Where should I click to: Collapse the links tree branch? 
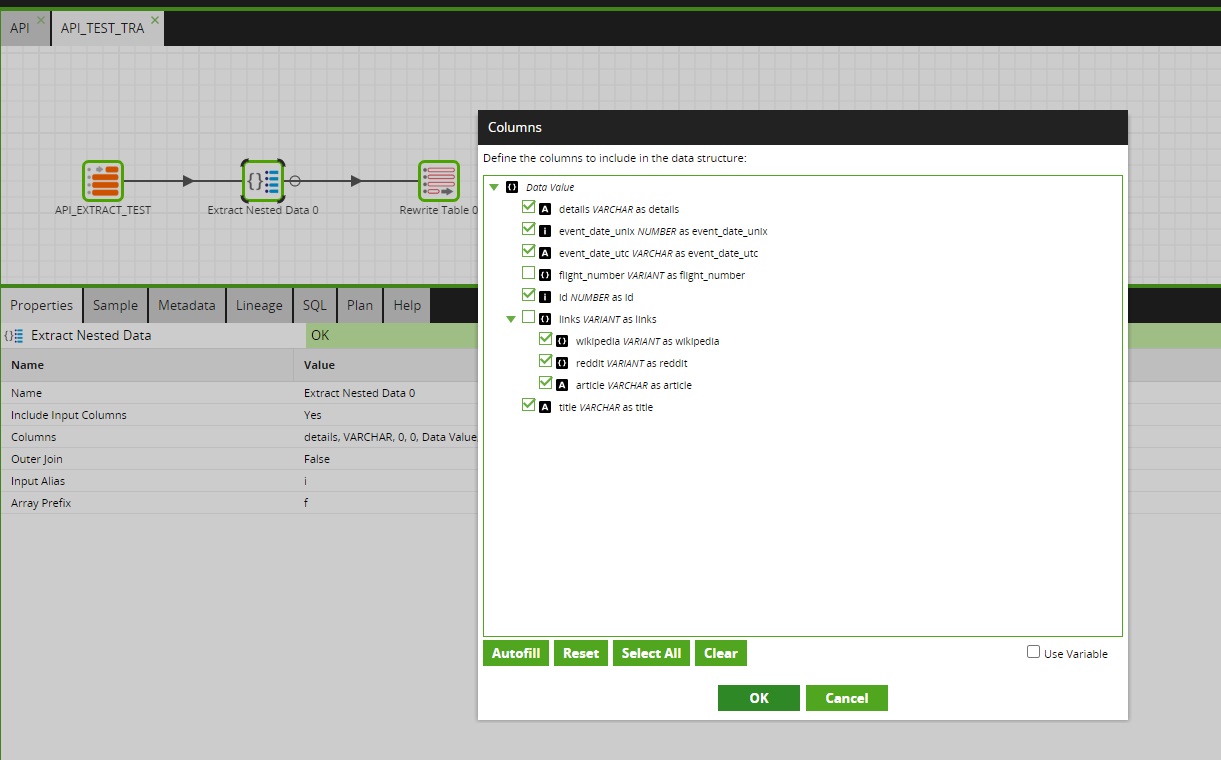510,316
